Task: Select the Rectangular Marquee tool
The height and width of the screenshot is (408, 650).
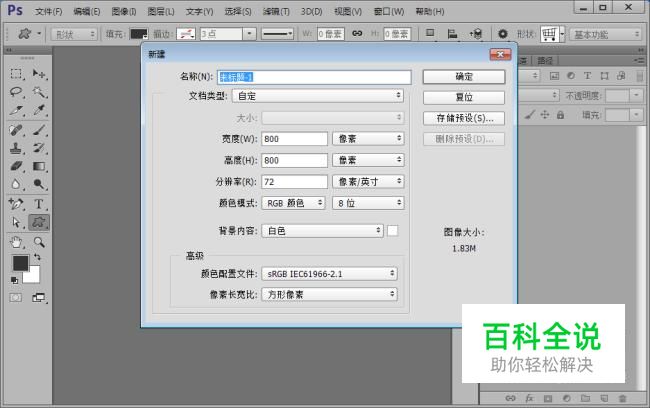Action: click(16, 74)
